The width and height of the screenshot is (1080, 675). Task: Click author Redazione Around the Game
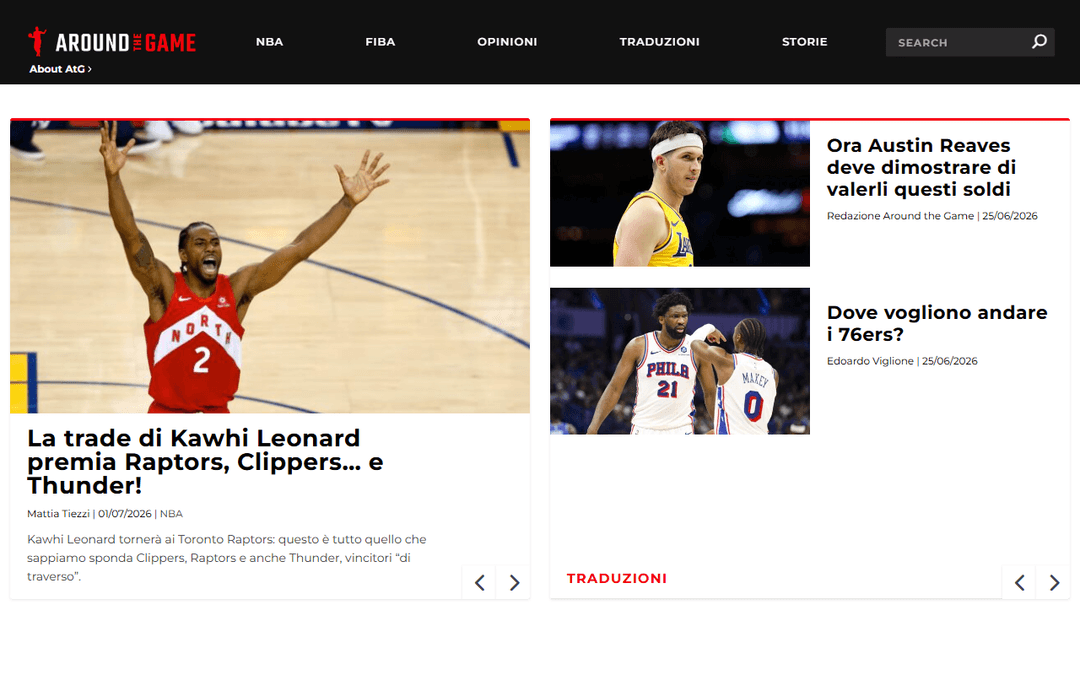(900, 216)
